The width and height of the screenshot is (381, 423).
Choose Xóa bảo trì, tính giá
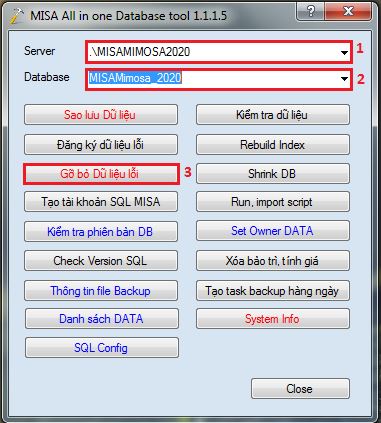(x=273, y=260)
